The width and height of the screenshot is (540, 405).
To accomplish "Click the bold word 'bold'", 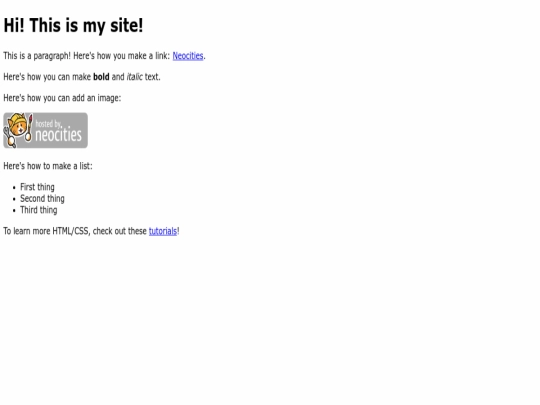I will pos(101,77).
